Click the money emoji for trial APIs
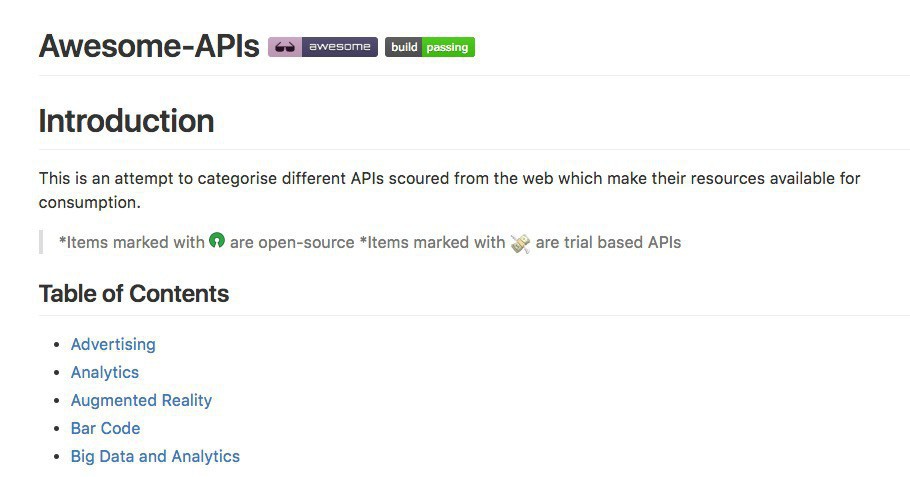 [x=520, y=242]
